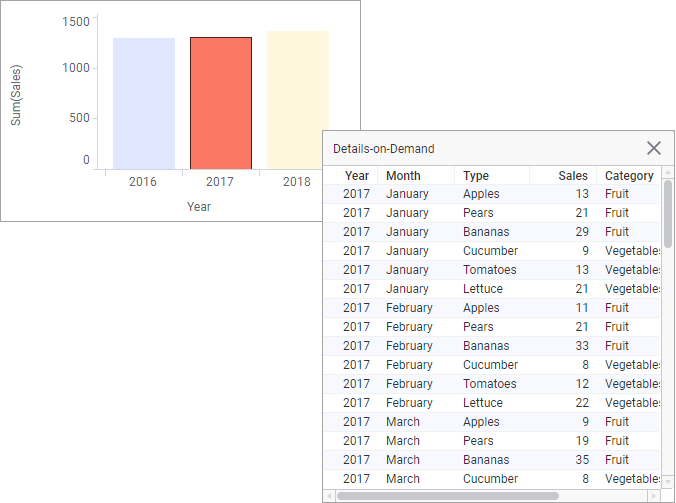Click the scroll left arrow below table
This screenshot has width=676, height=503.
331,495
